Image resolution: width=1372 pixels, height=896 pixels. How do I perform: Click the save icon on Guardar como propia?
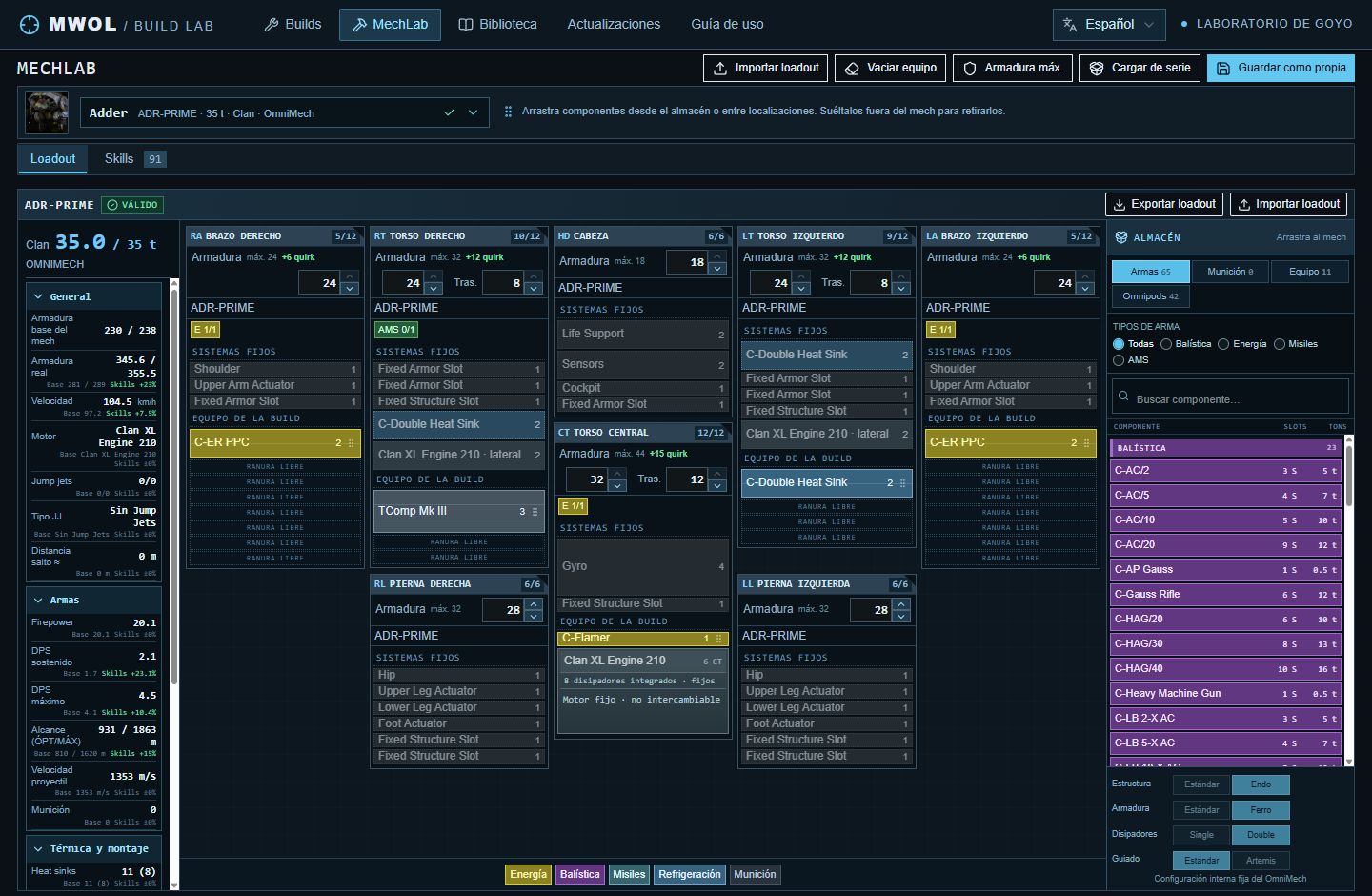tap(1223, 68)
